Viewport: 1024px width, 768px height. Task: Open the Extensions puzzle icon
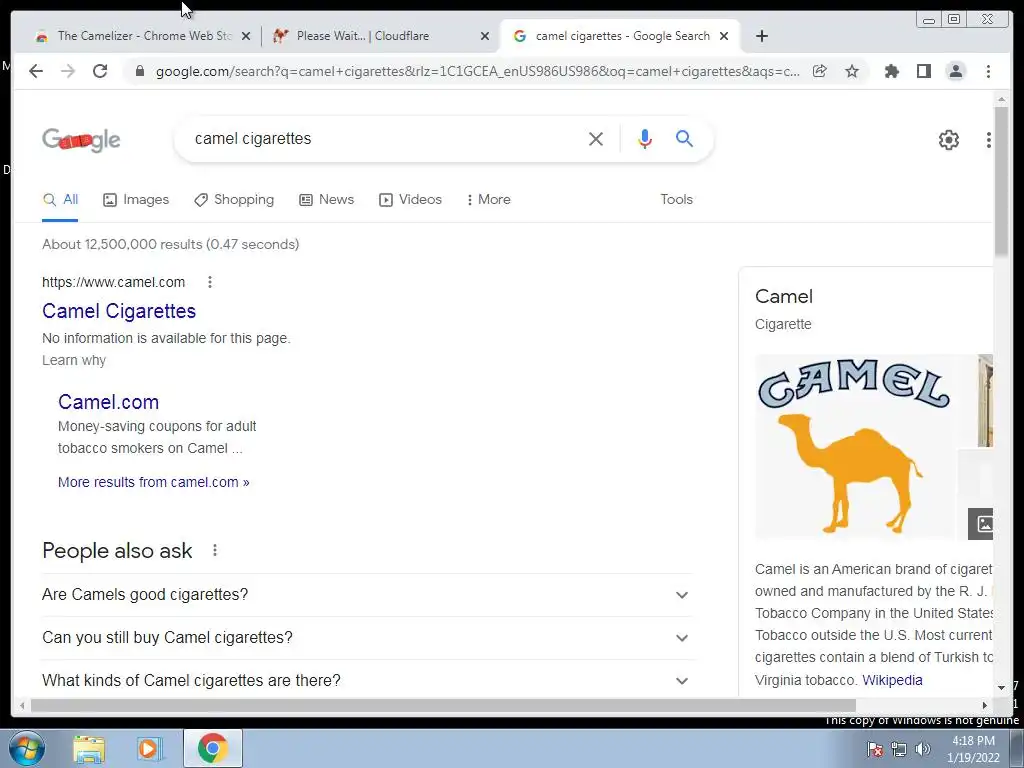click(891, 71)
